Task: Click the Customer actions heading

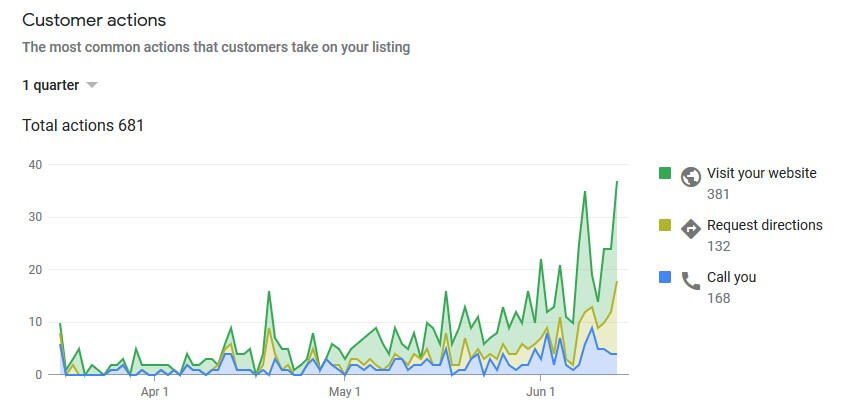Action: coord(94,20)
